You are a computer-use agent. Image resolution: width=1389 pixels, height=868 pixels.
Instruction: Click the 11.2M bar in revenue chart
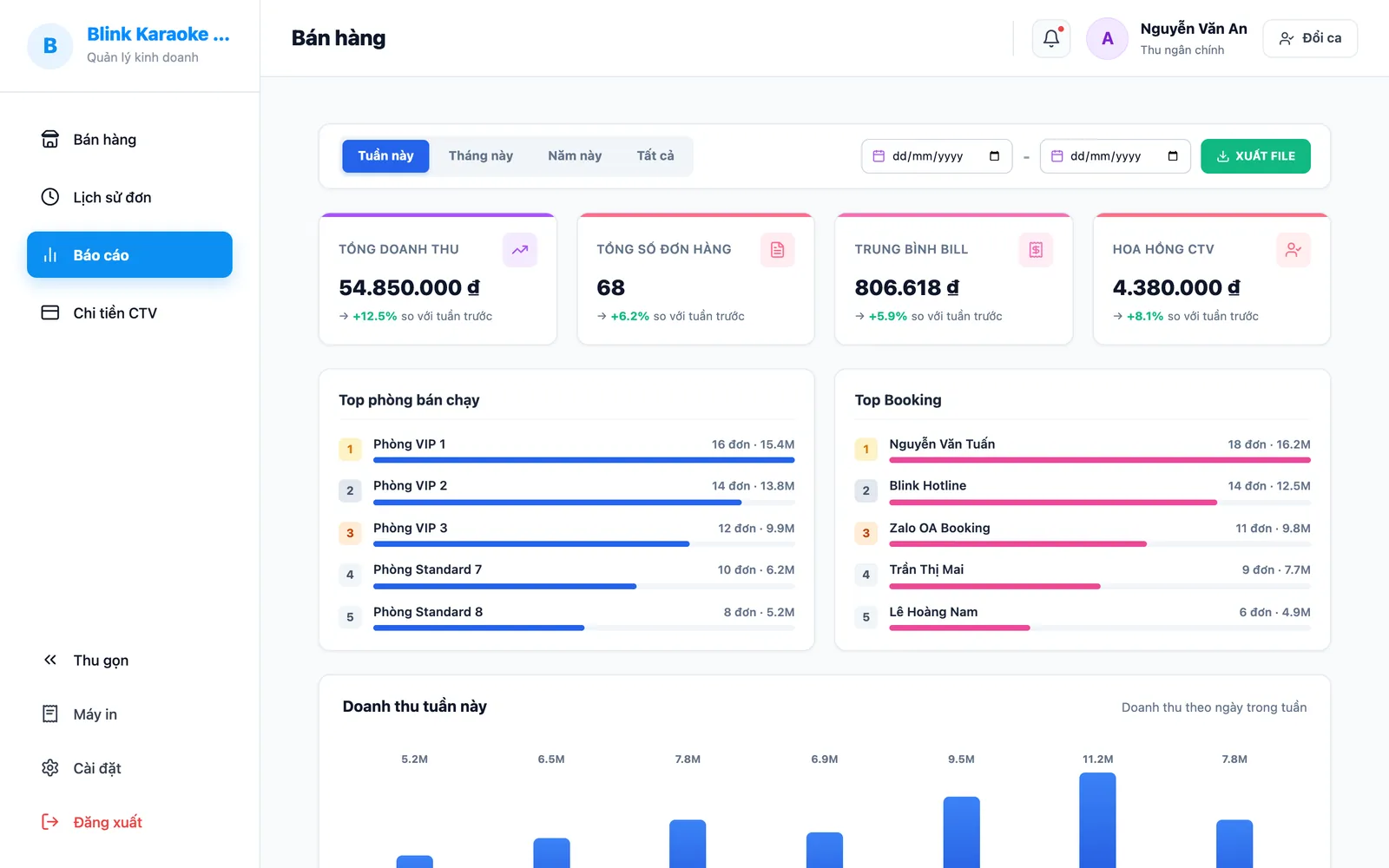click(x=1097, y=820)
